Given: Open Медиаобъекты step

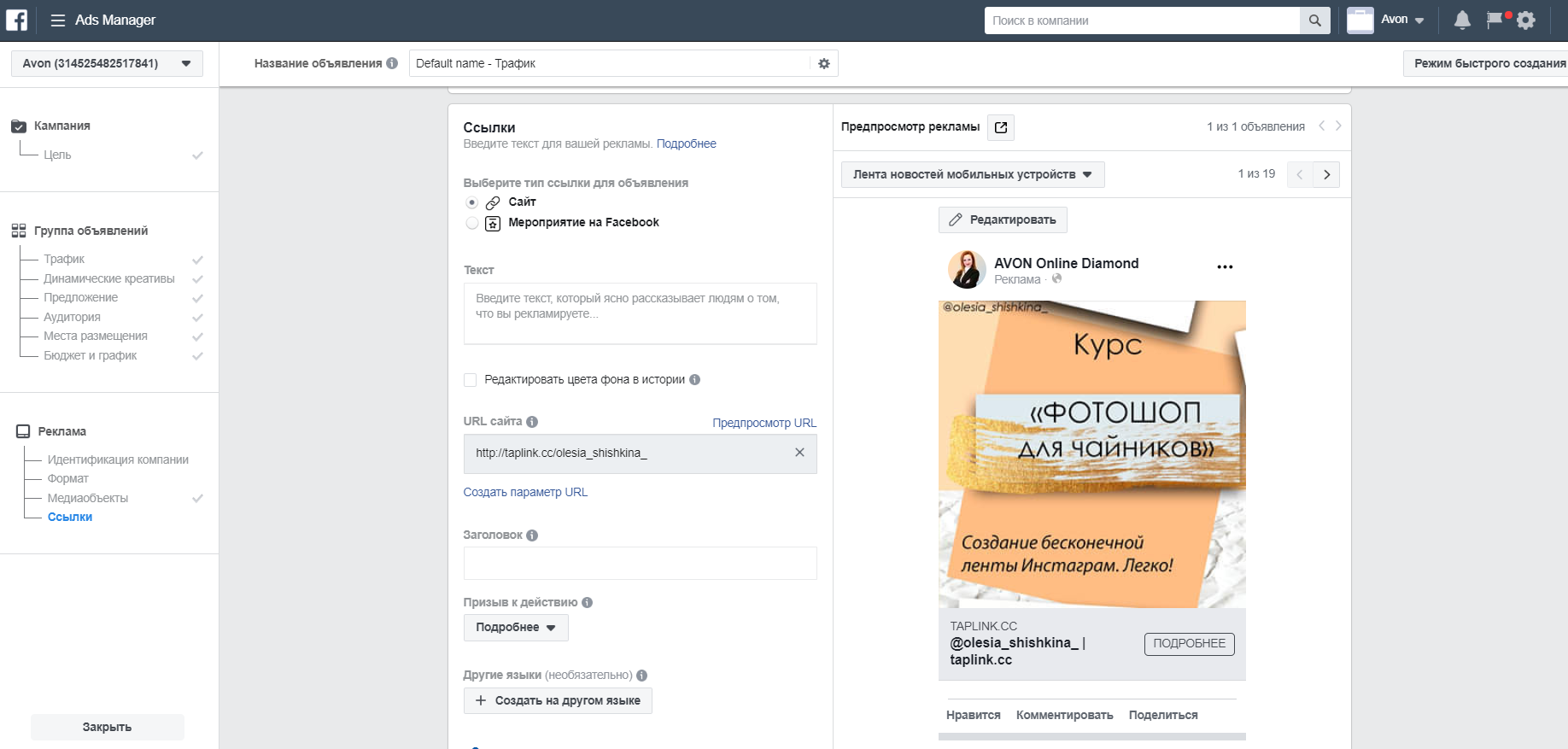Looking at the screenshot, I should (x=88, y=499).
